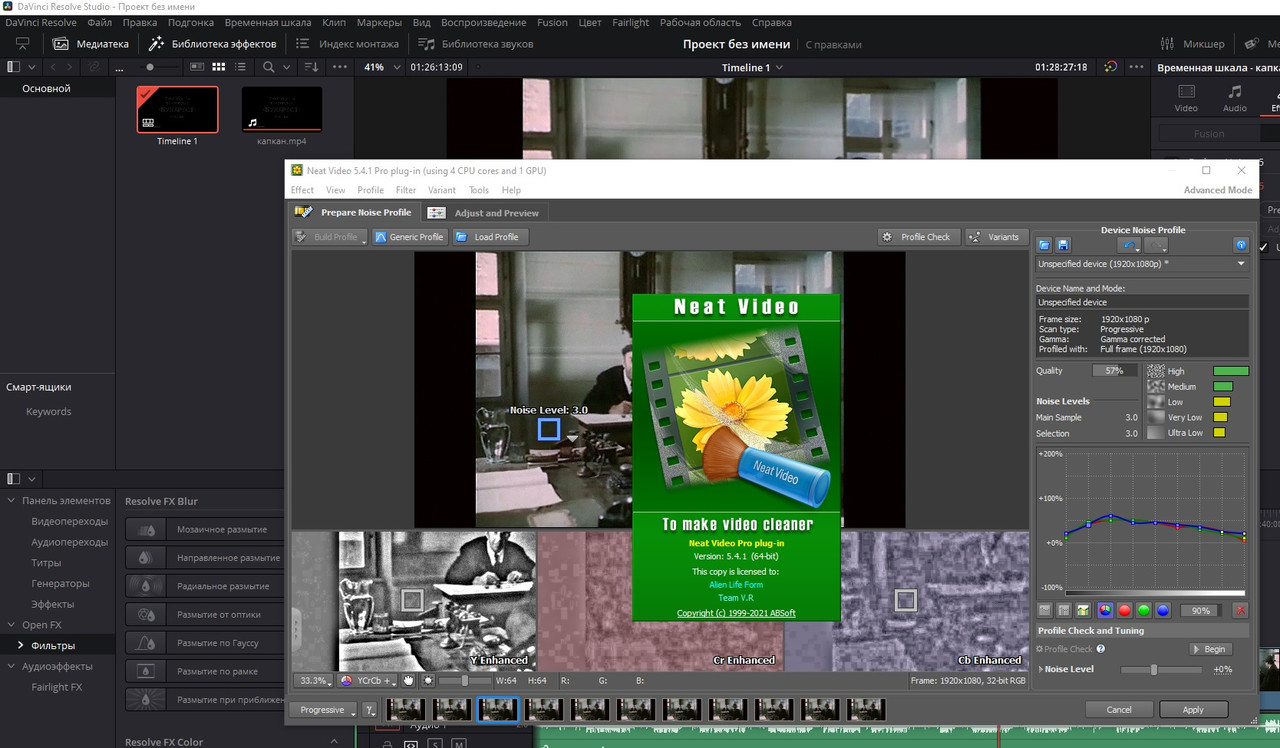1280x748 pixels.
Task: Switch to Adjust and Preview tab
Action: click(x=484, y=212)
